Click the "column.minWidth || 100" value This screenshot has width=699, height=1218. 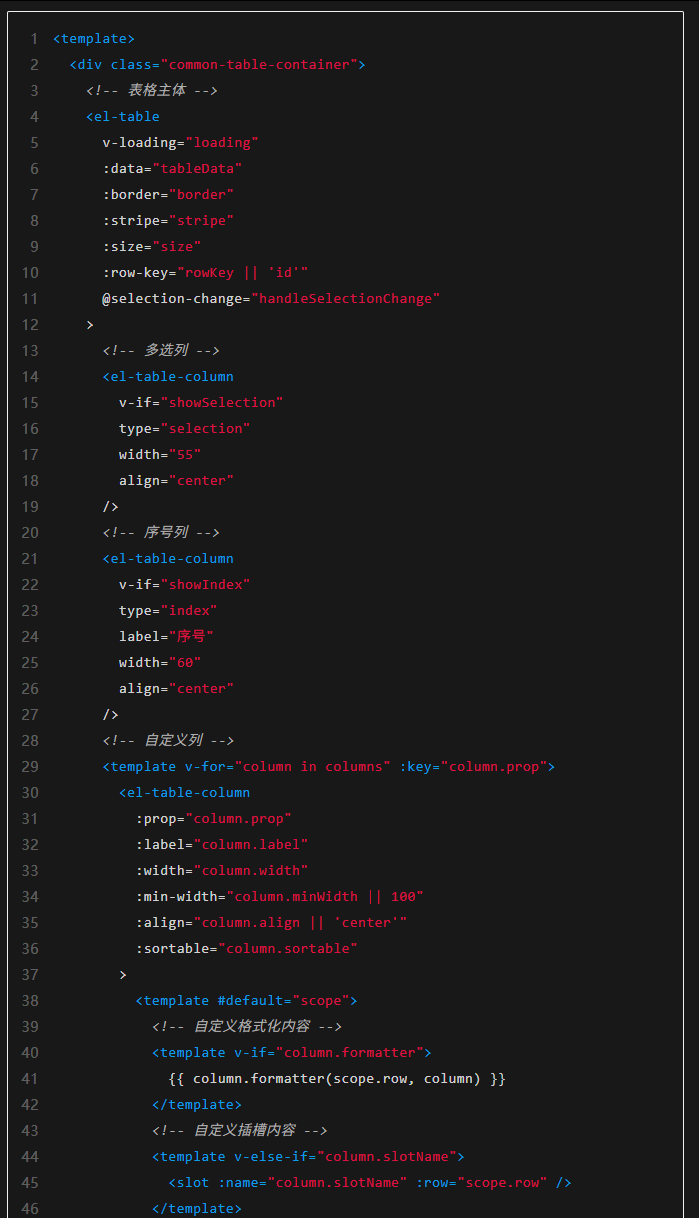325,897
